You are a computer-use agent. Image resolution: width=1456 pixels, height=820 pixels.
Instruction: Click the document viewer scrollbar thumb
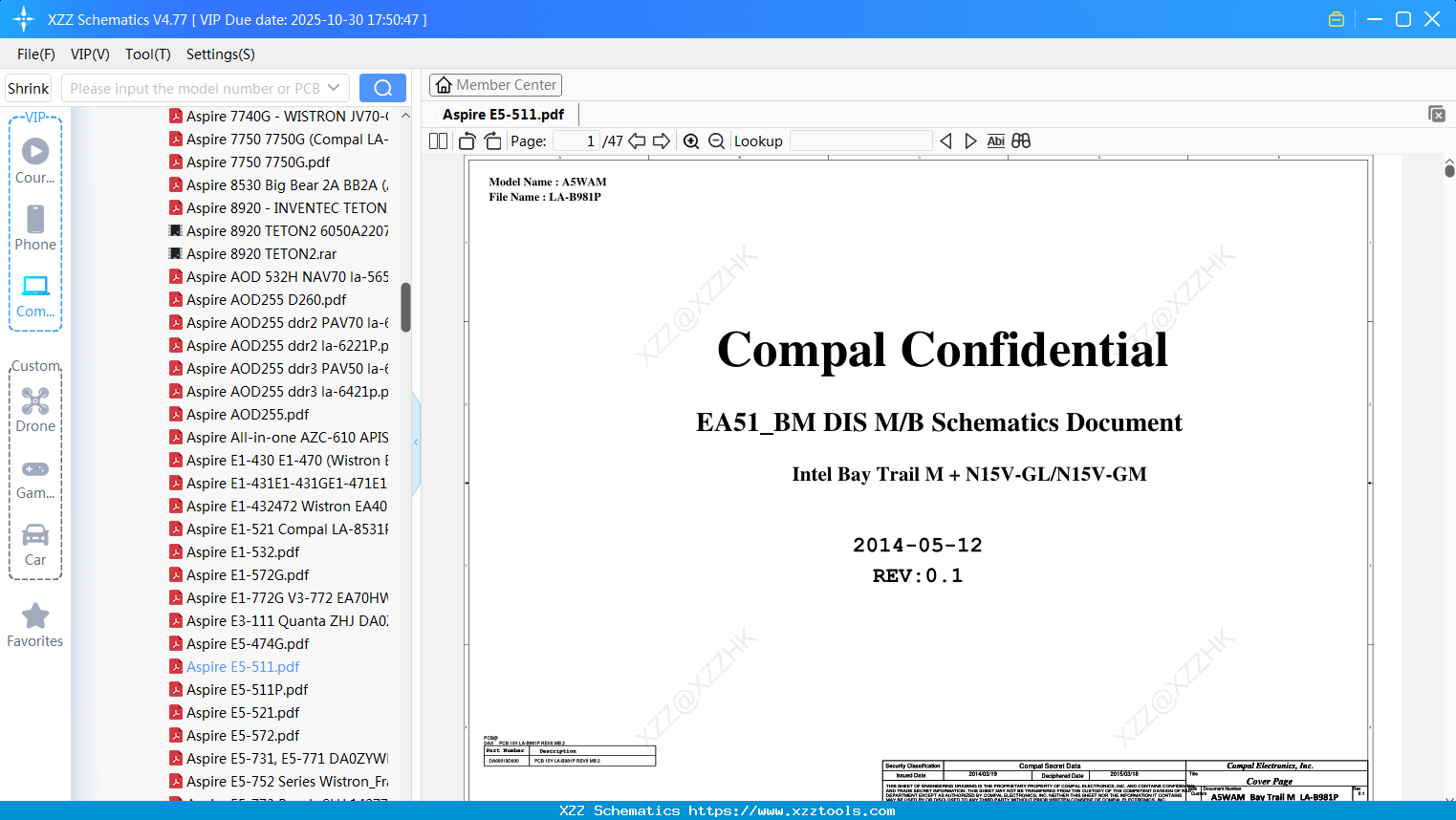[x=1449, y=170]
